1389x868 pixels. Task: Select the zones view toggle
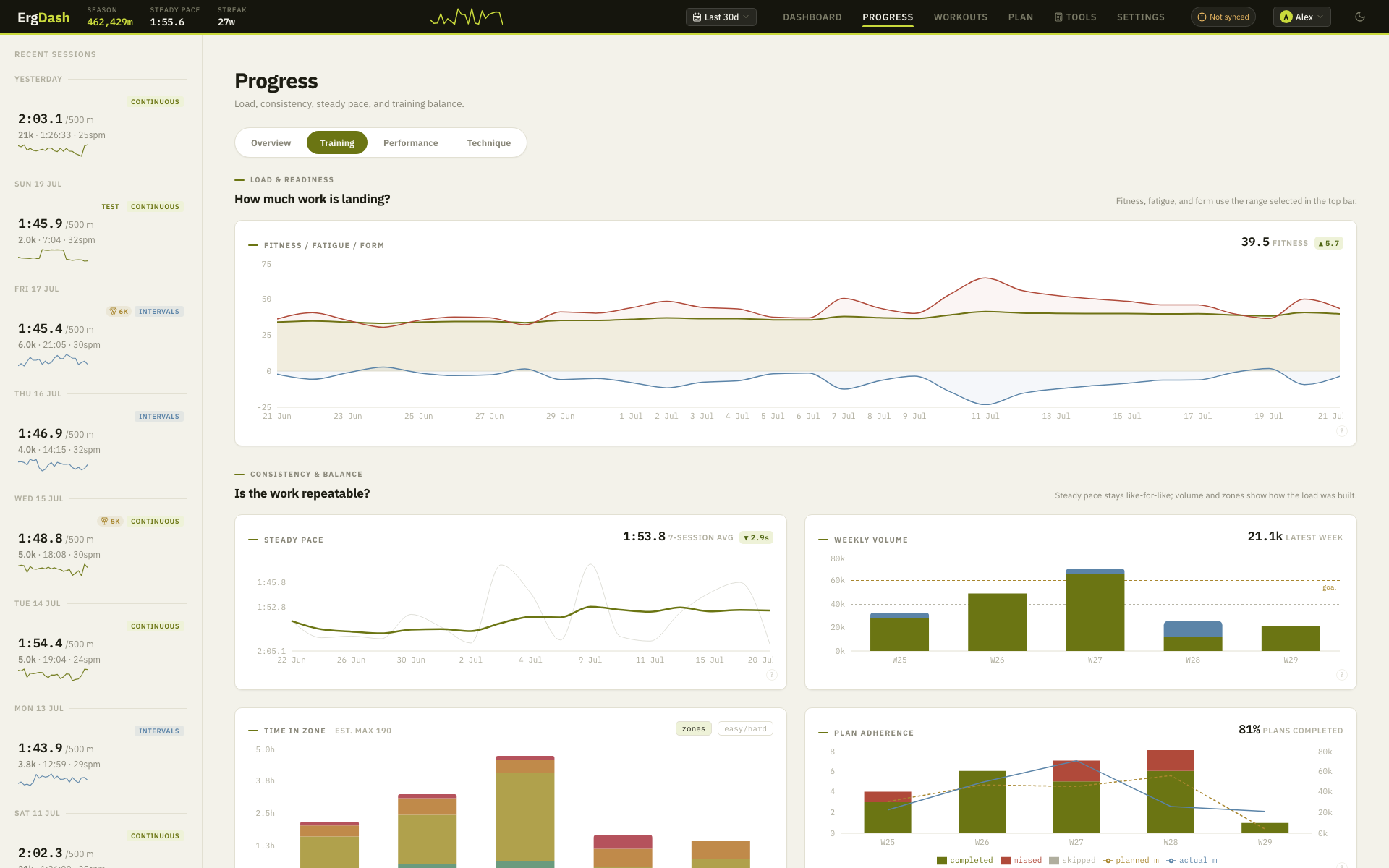pyautogui.click(x=693, y=728)
